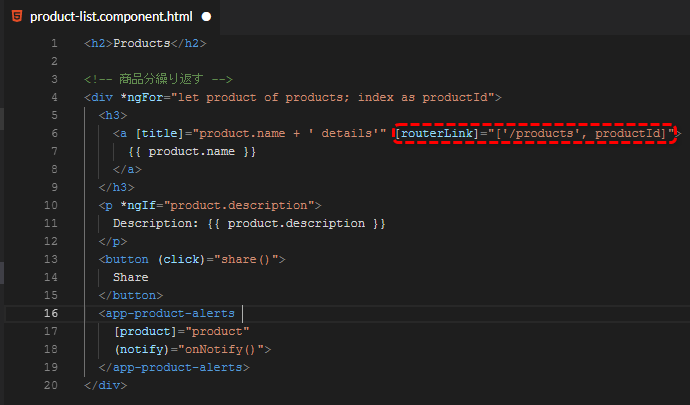
Task: Click the (notify) event binding
Action: (142, 350)
